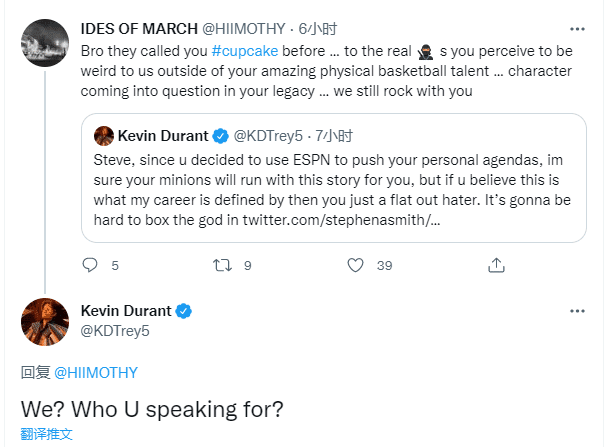Click verified badge in Kevin Durant reply header
The height and width of the screenshot is (447, 606).
[184, 311]
